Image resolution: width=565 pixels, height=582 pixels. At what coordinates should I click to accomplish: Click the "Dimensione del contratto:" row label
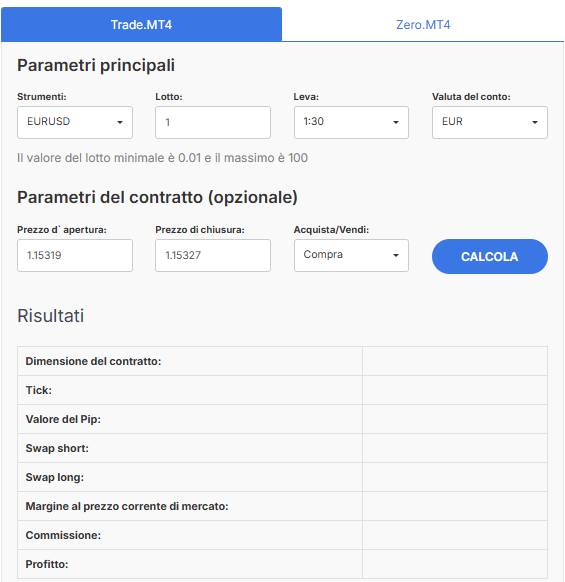[x=93, y=361]
